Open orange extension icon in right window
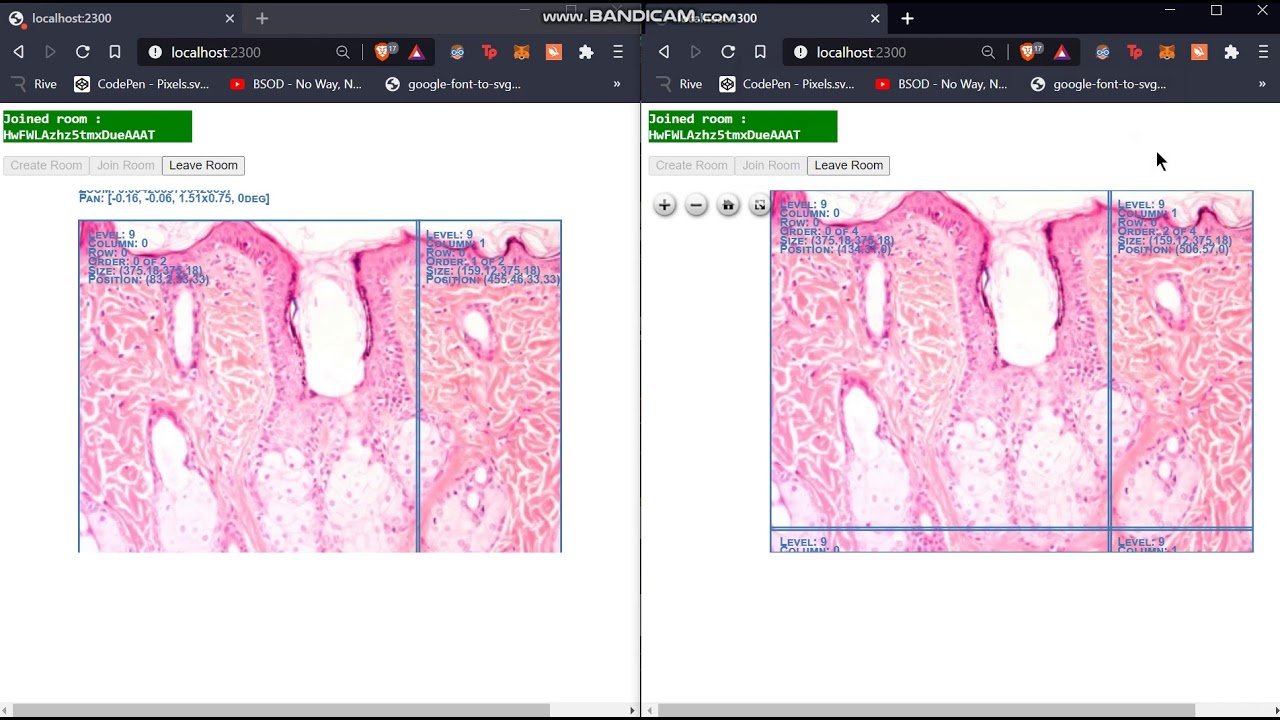Screen dimensions: 1280x720 [x=1199, y=52]
